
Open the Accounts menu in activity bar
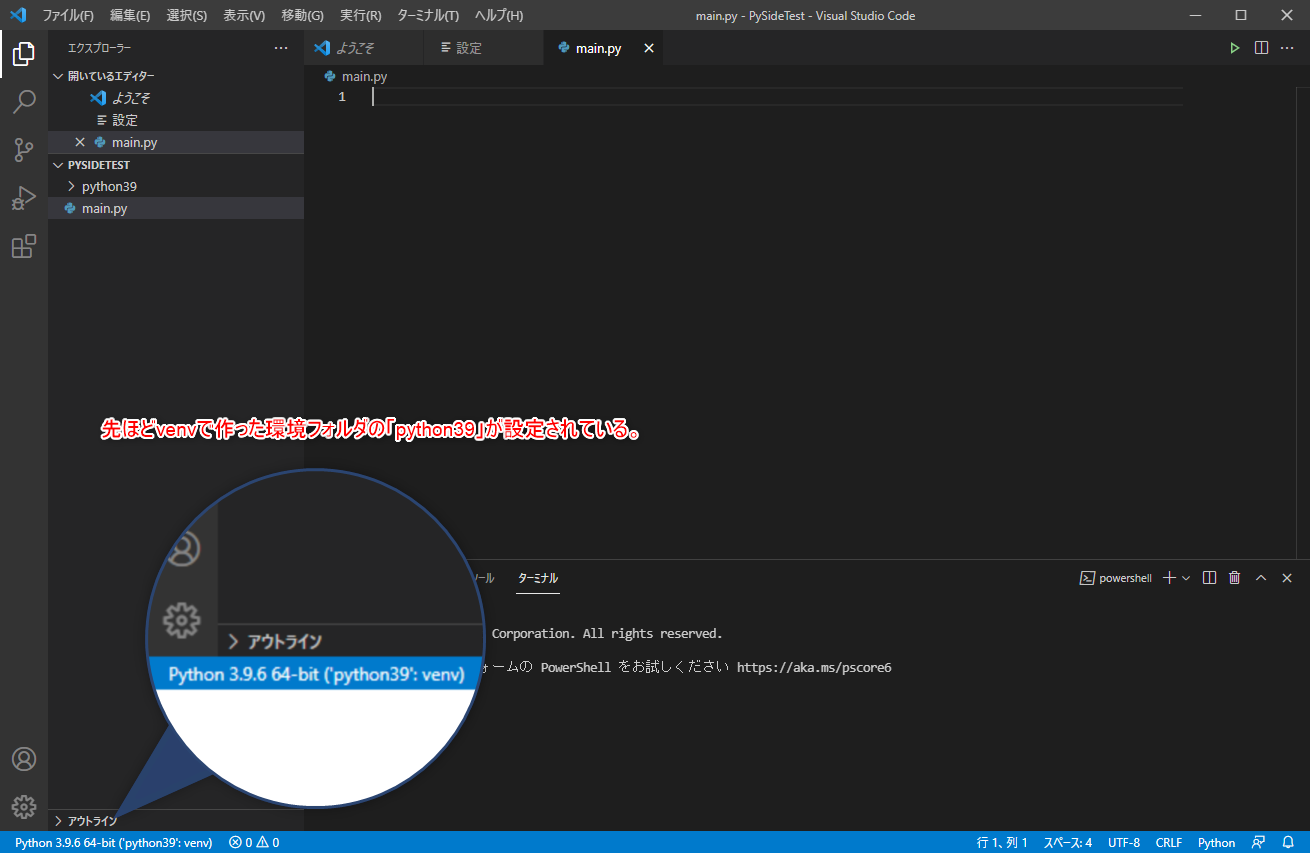24,759
